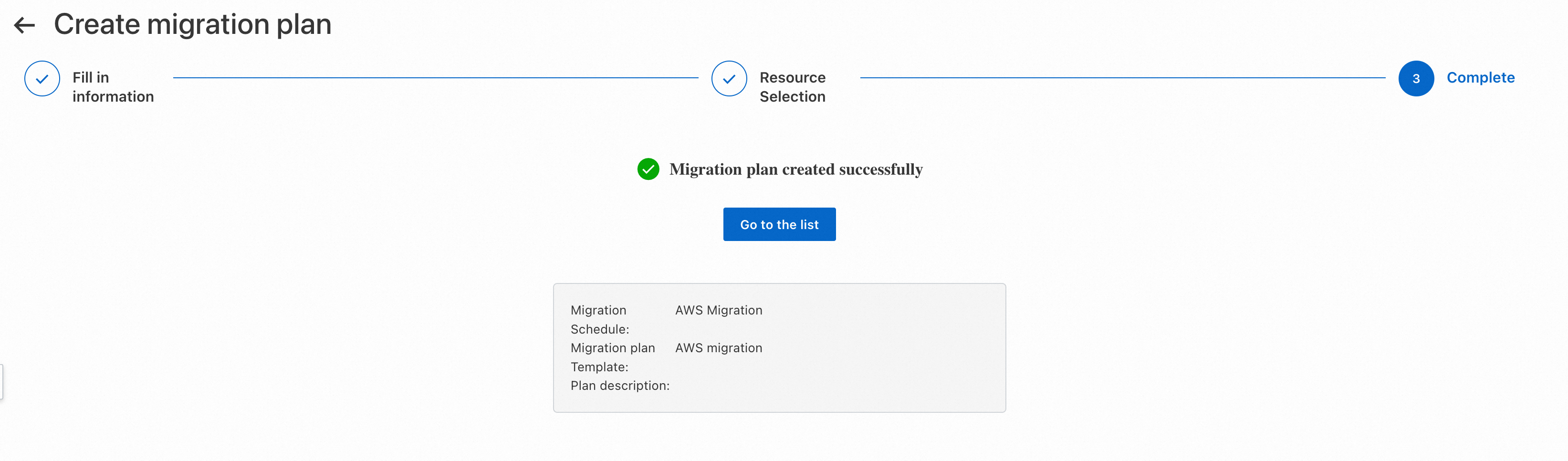This screenshot has height=461, width=1568.
Task: Click the AWS migration template value
Action: 718,348
